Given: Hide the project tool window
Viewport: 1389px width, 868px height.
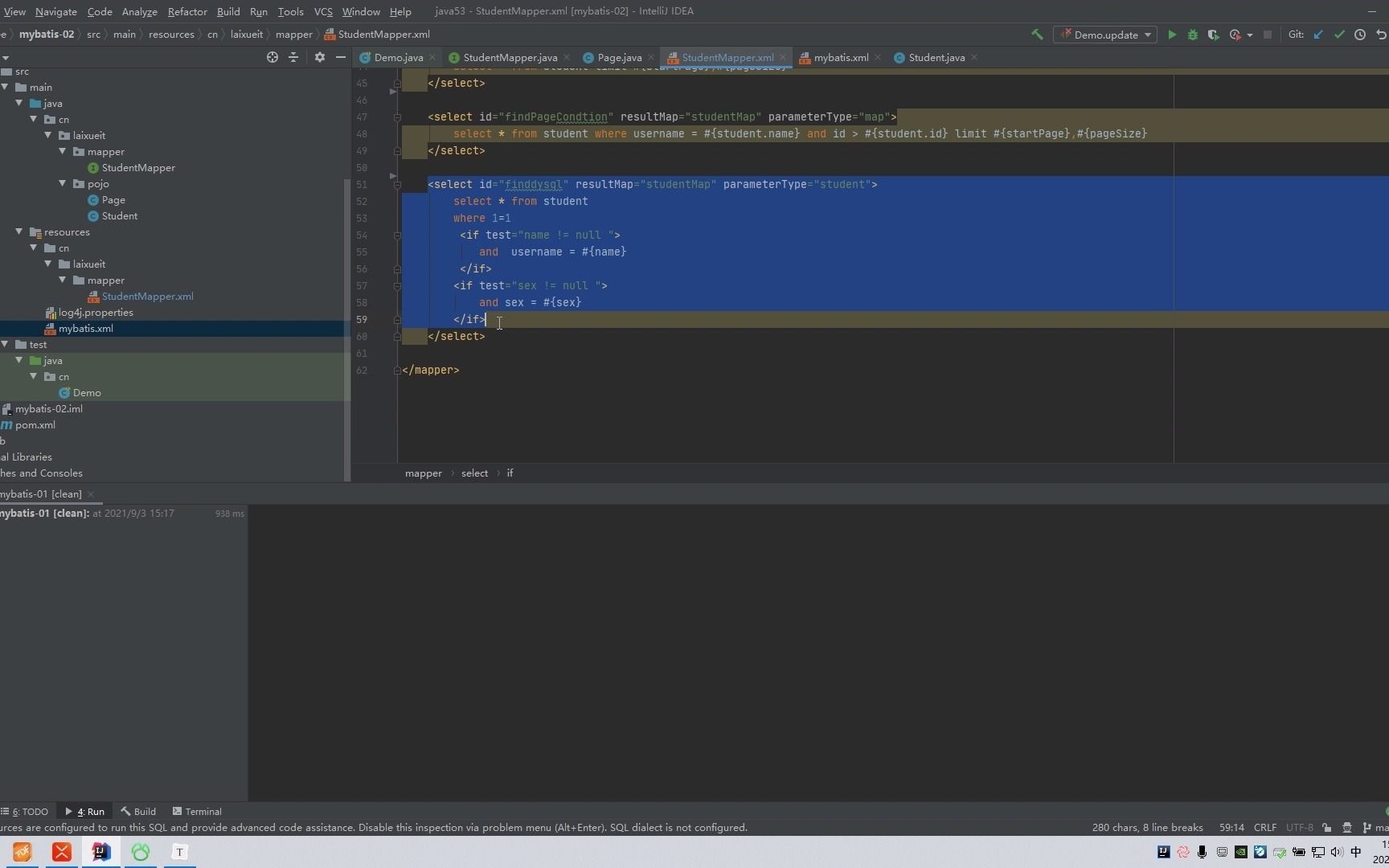Looking at the screenshot, I should [x=341, y=57].
